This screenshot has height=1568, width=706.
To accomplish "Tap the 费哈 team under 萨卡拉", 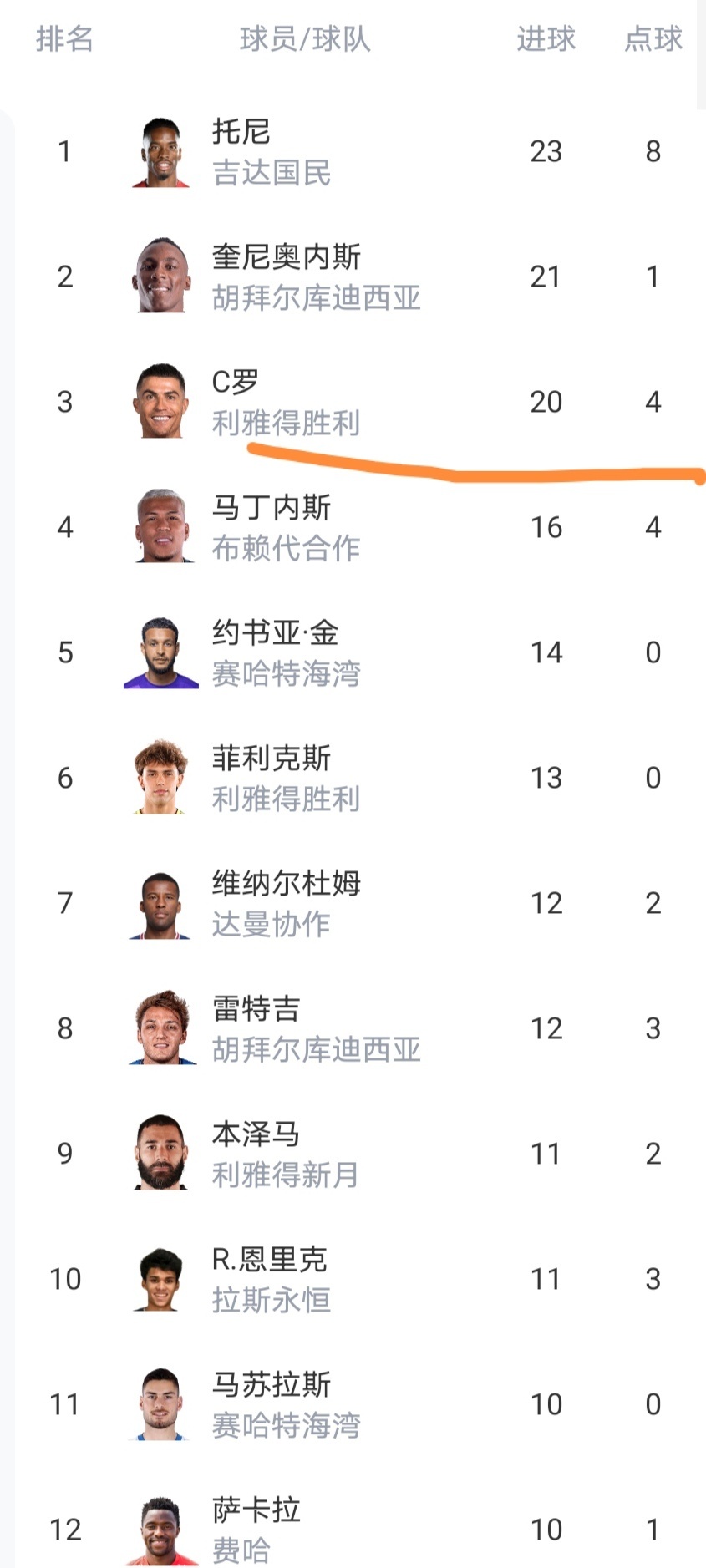I will (241, 1551).
